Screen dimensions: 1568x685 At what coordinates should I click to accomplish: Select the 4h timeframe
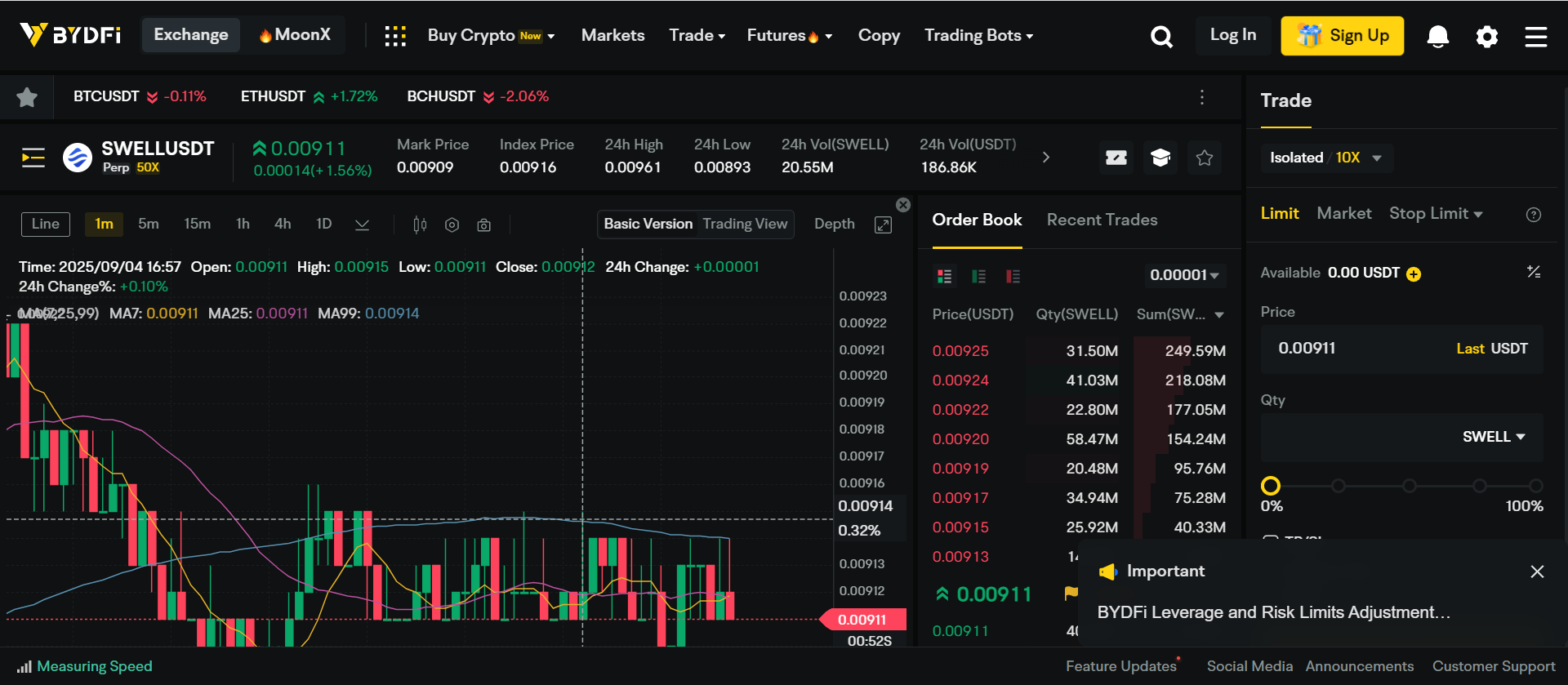283,224
